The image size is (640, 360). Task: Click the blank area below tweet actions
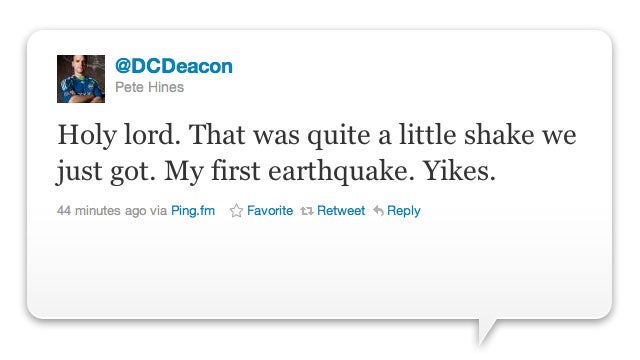click(318, 269)
